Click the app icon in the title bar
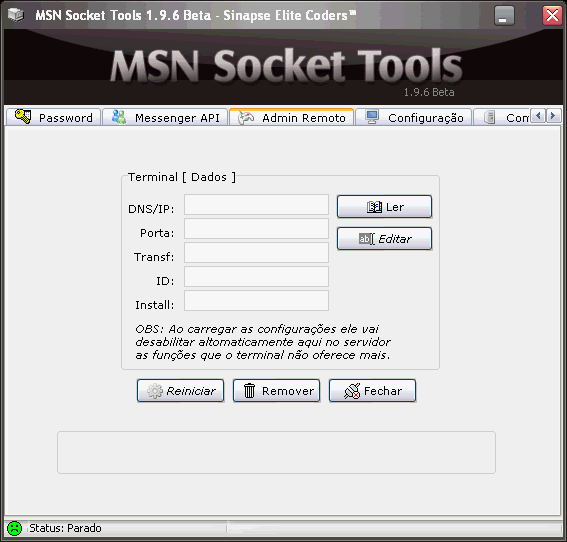The width and height of the screenshot is (567, 542). pos(16,15)
